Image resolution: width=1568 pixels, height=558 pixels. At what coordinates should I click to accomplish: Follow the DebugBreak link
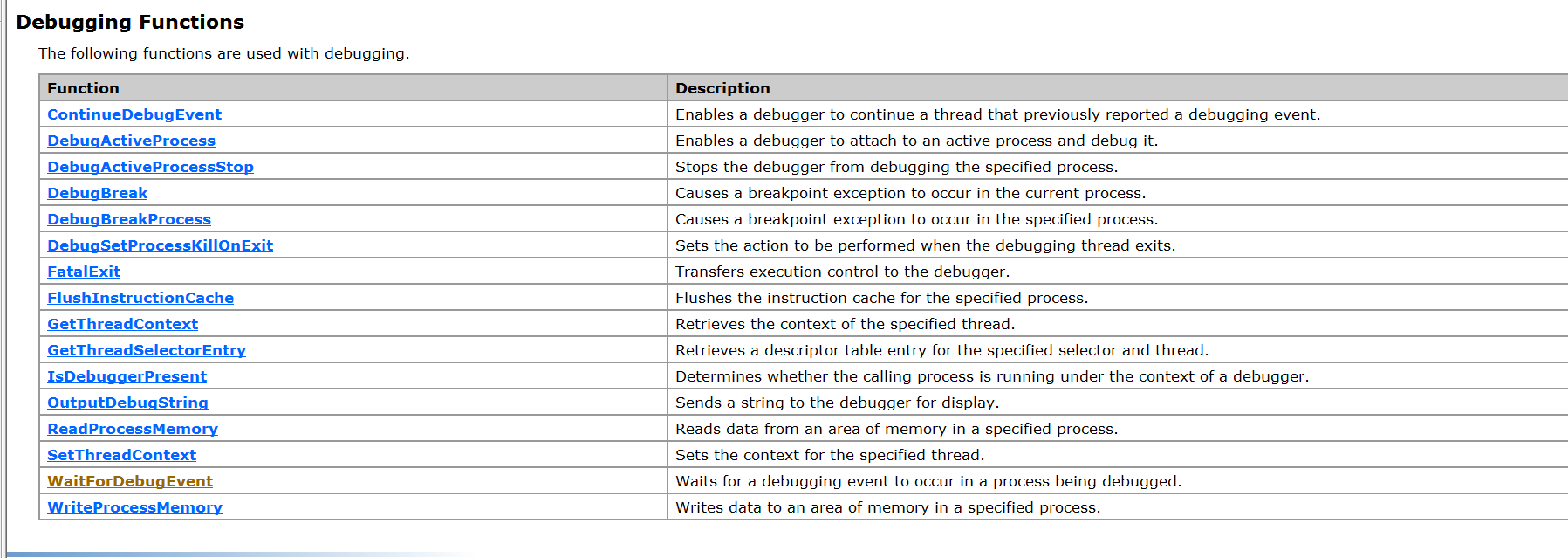coord(97,193)
